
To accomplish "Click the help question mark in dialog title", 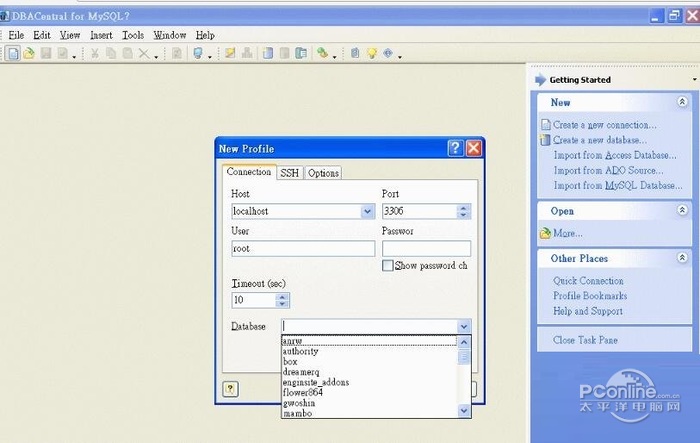I will point(455,148).
